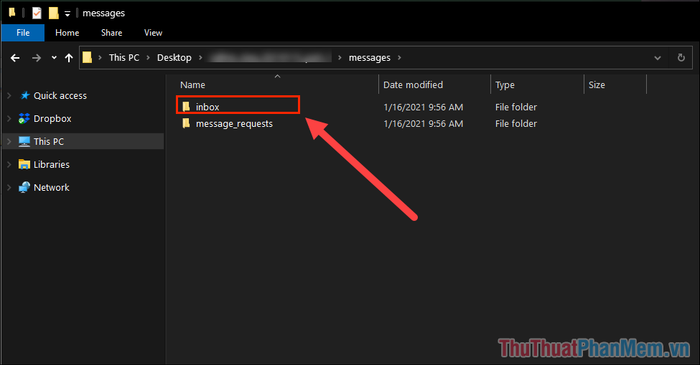700x365 pixels.
Task: Select Quick access in navigation pane
Action: click(x=60, y=95)
